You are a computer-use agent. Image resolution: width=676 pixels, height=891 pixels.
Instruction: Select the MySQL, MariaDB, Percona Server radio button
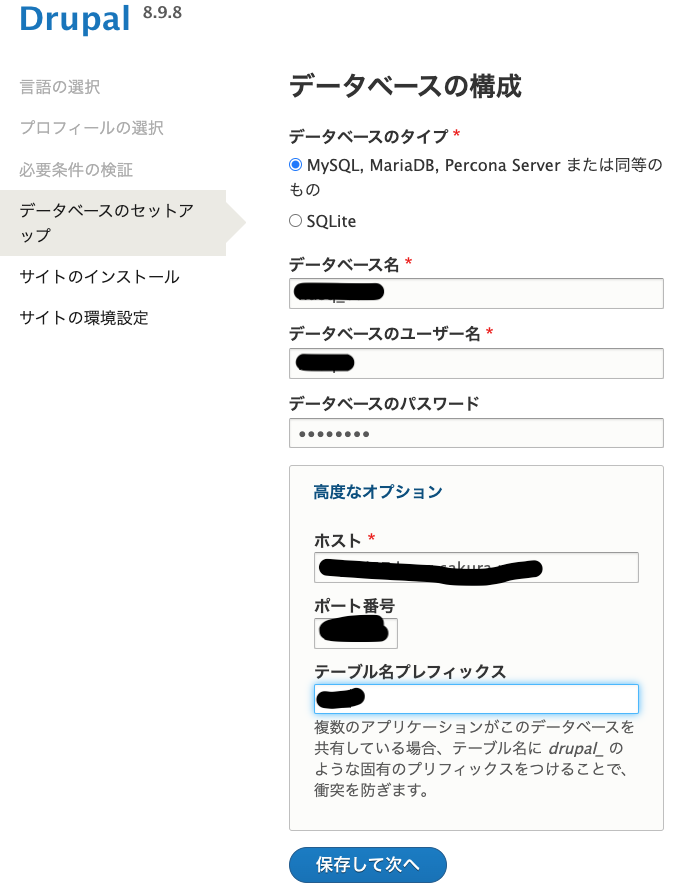(295, 165)
